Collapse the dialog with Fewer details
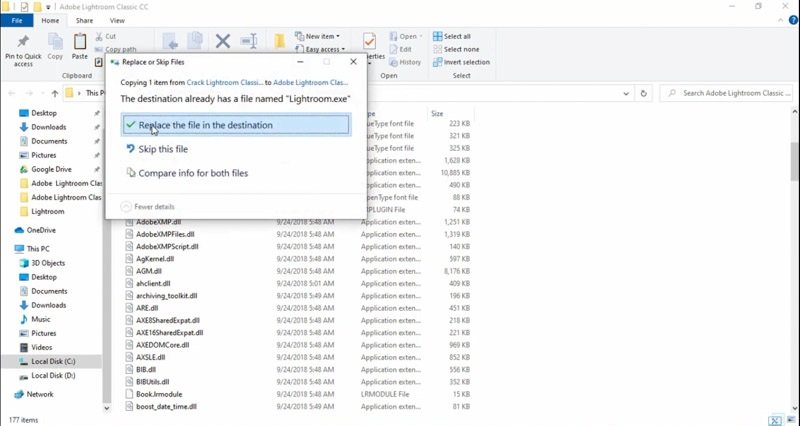 pos(148,207)
